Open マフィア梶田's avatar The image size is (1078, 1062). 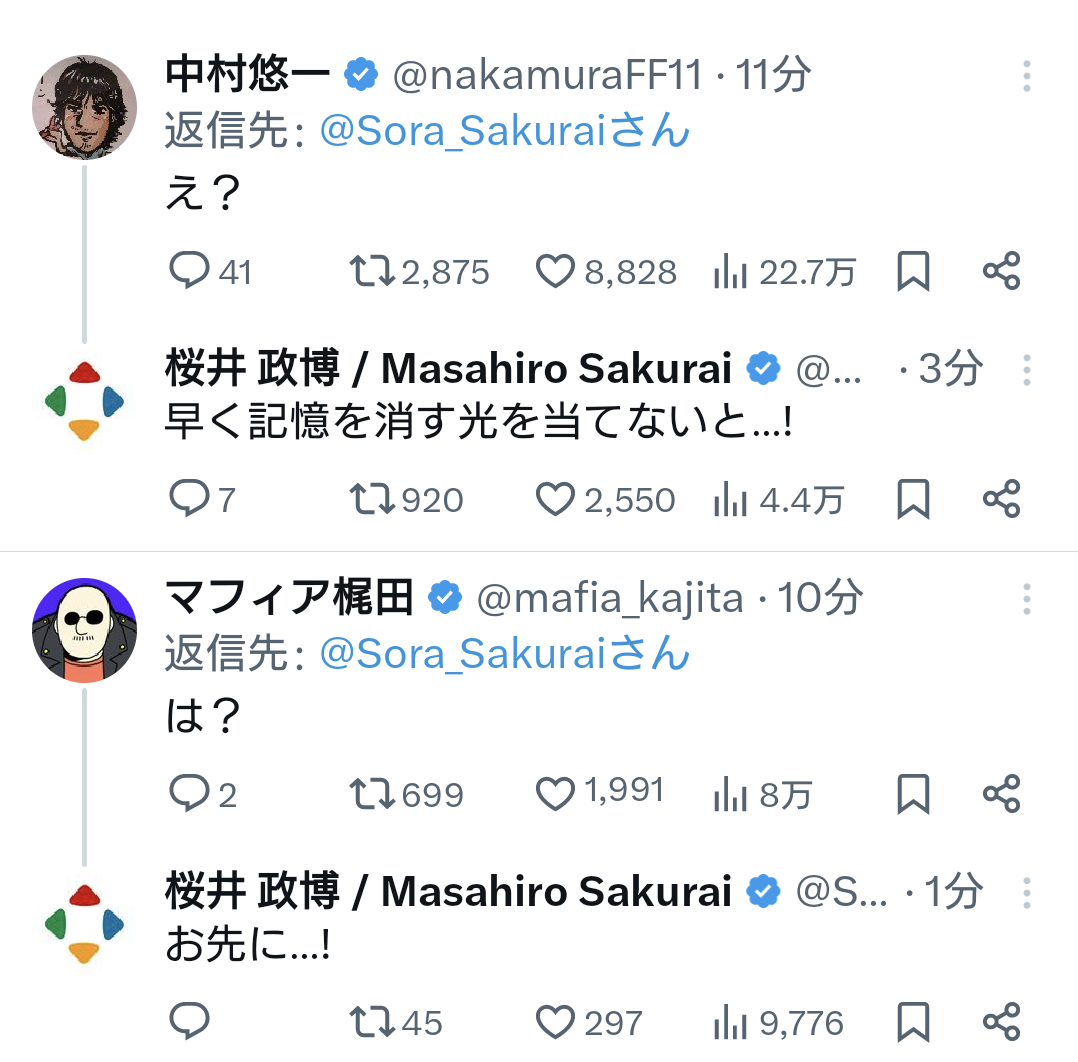pos(84,630)
